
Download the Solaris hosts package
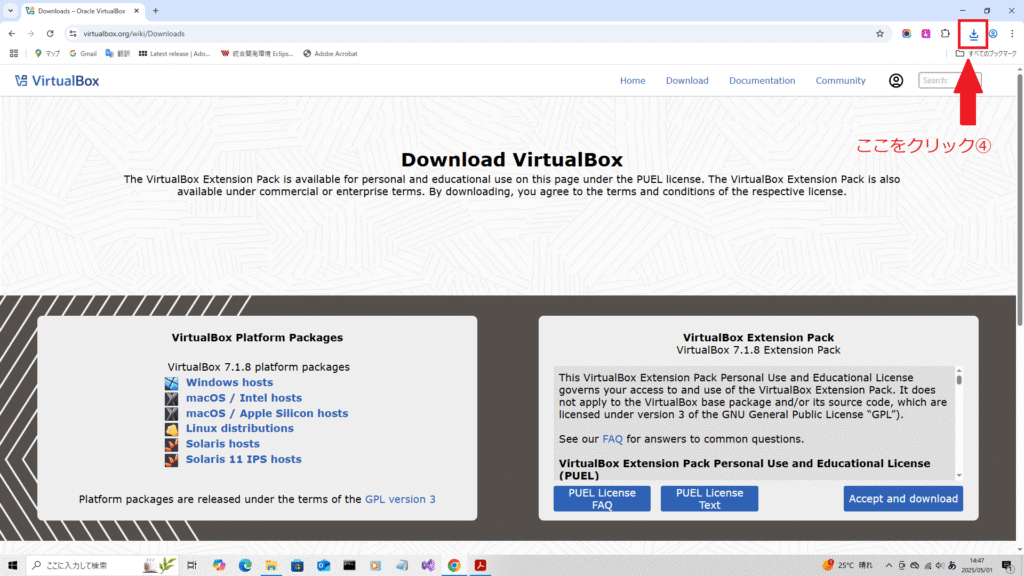(x=223, y=444)
